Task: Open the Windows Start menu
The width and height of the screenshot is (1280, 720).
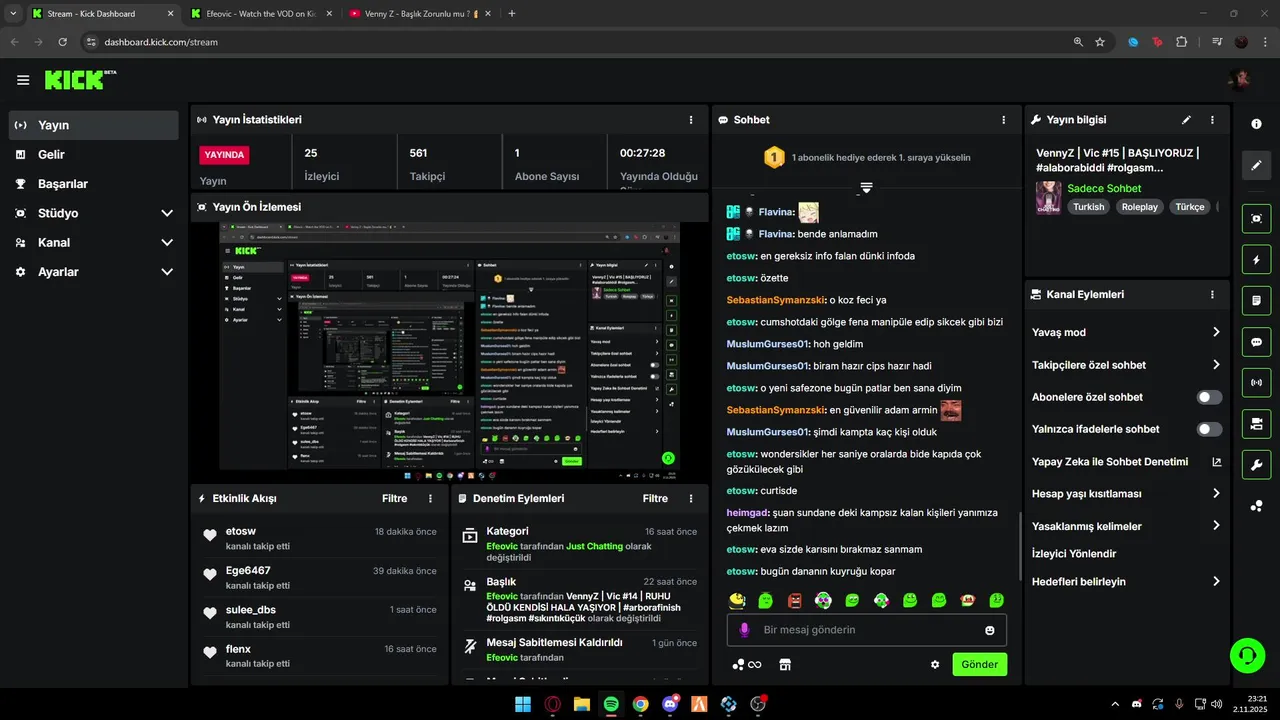Action: (523, 704)
